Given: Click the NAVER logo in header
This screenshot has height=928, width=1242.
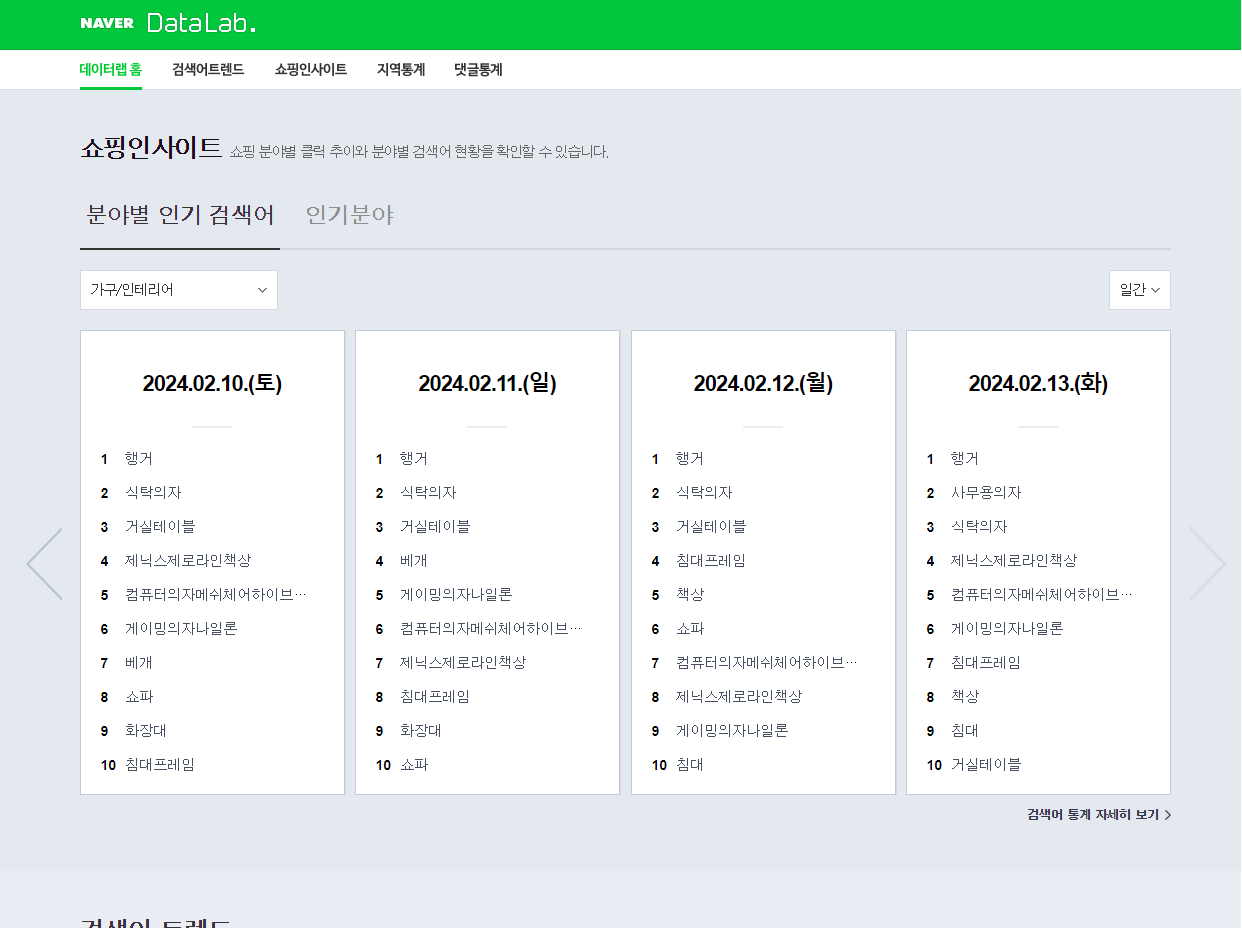Looking at the screenshot, I should coord(107,23).
